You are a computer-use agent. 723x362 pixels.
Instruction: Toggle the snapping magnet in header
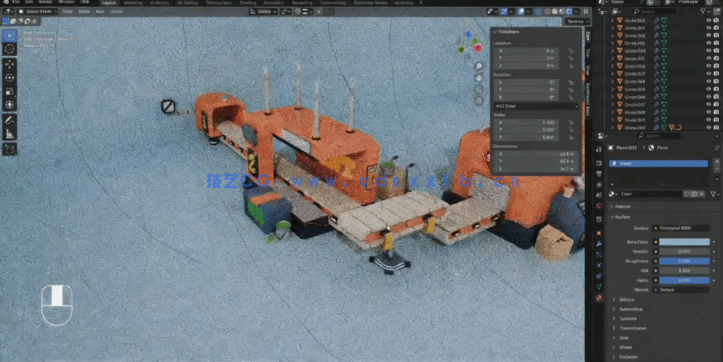click(298, 11)
